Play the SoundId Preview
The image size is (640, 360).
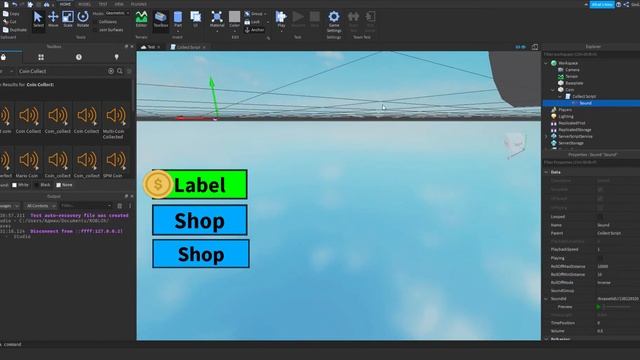pyautogui.click(x=598, y=307)
